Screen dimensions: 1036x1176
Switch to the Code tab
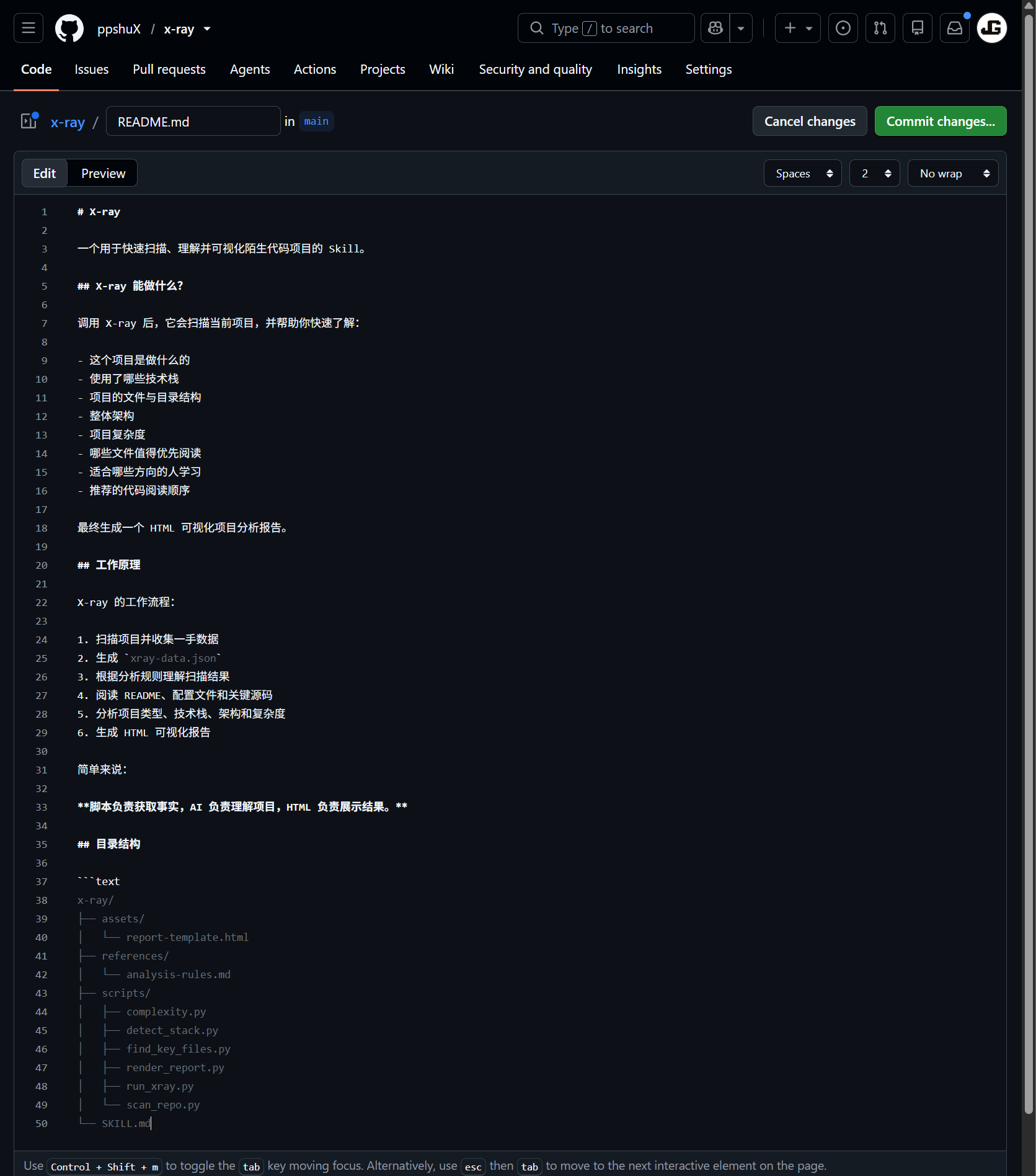[x=37, y=69]
